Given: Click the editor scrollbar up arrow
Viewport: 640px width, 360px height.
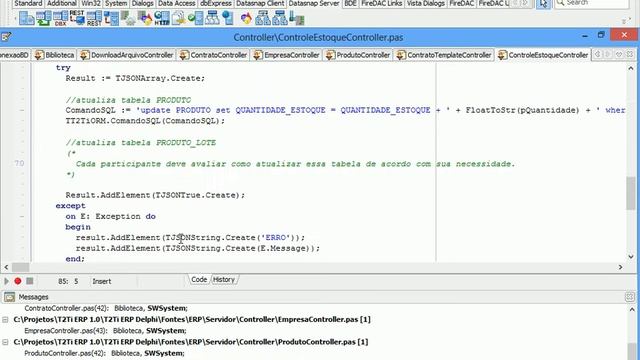Looking at the screenshot, I should [x=631, y=68].
